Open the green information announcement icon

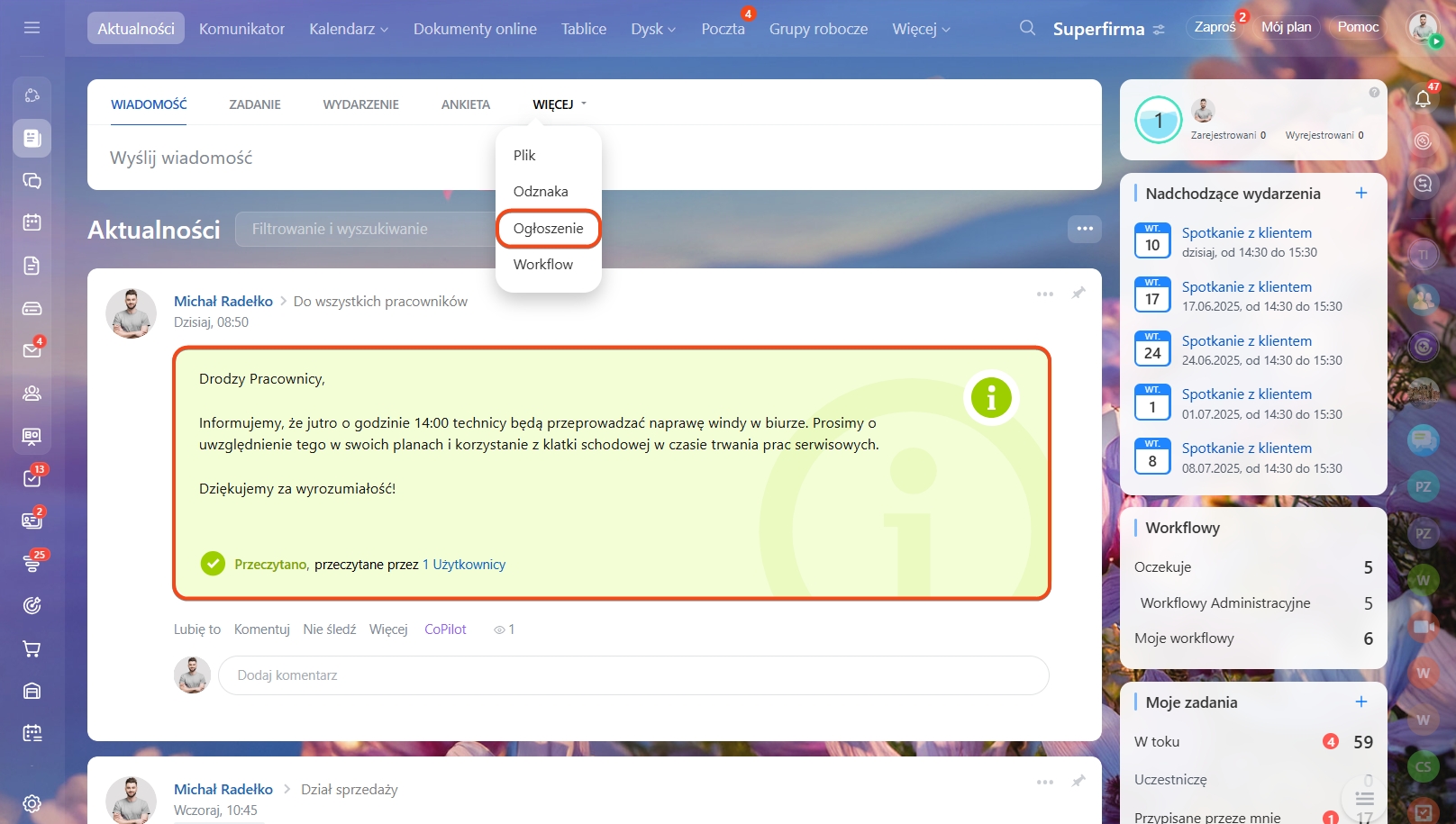(991, 397)
